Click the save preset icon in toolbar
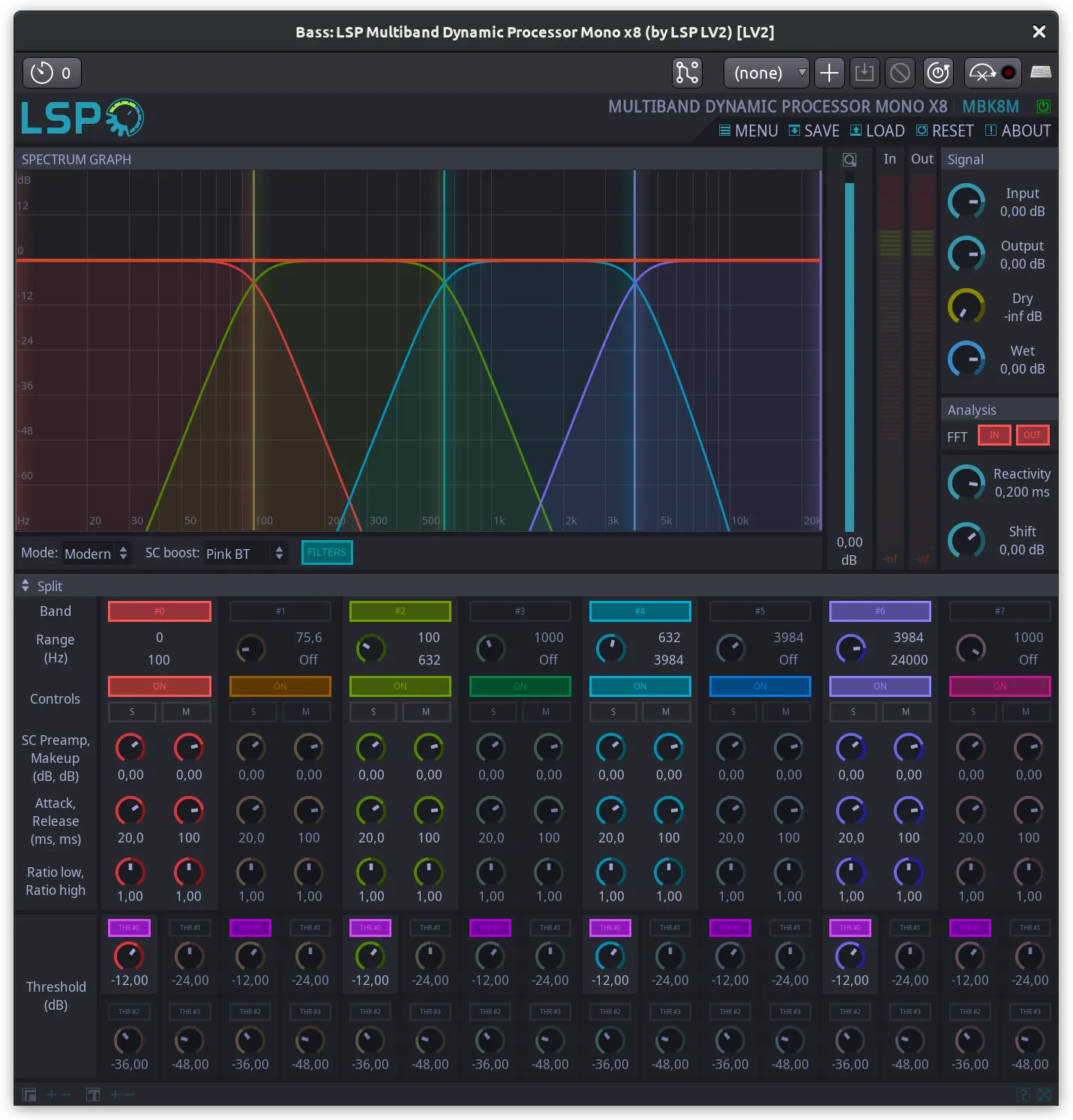The height and width of the screenshot is (1120, 1073). point(865,73)
